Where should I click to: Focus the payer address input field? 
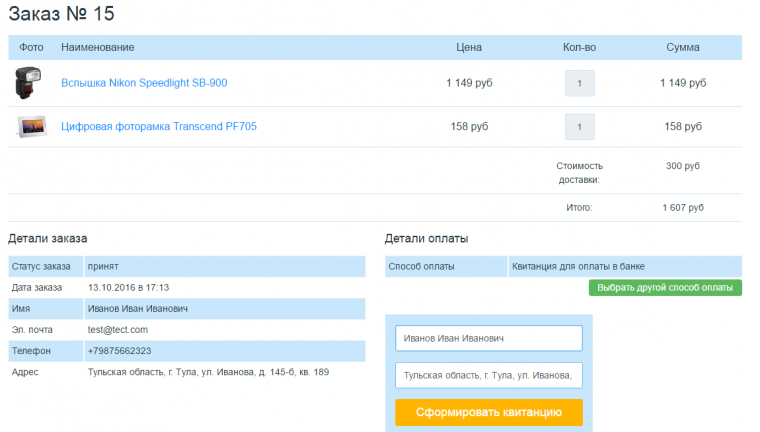[488, 375]
